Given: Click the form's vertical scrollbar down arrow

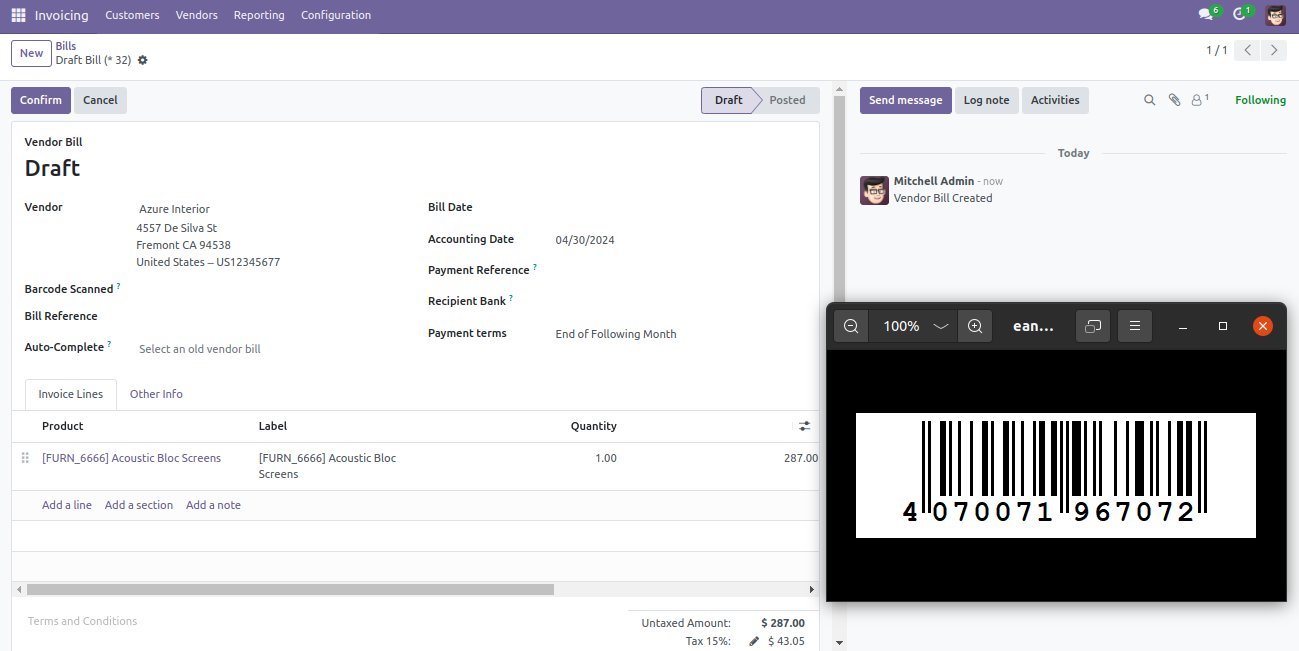Looking at the screenshot, I should [x=839, y=642].
